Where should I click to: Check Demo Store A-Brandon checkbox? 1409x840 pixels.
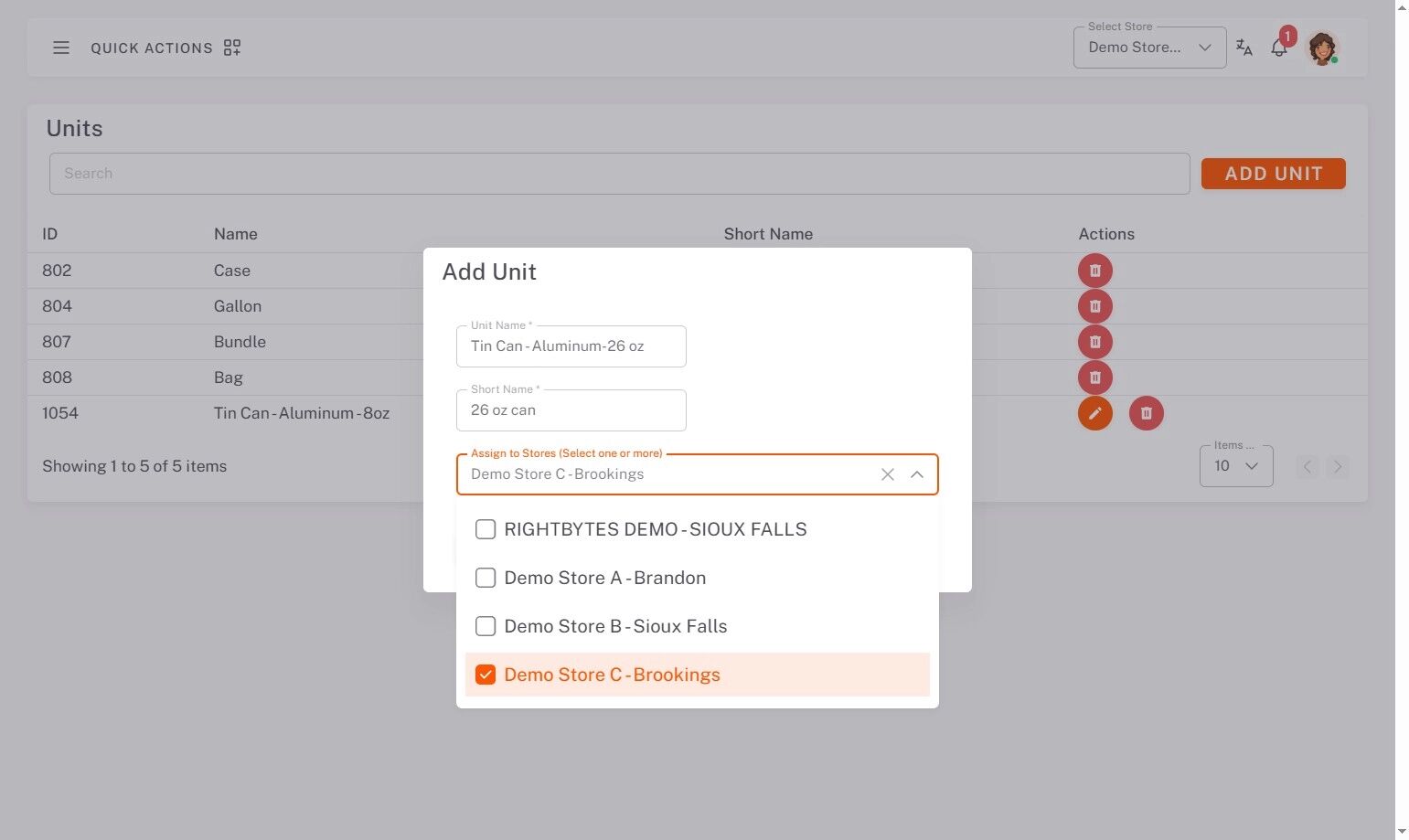486,578
